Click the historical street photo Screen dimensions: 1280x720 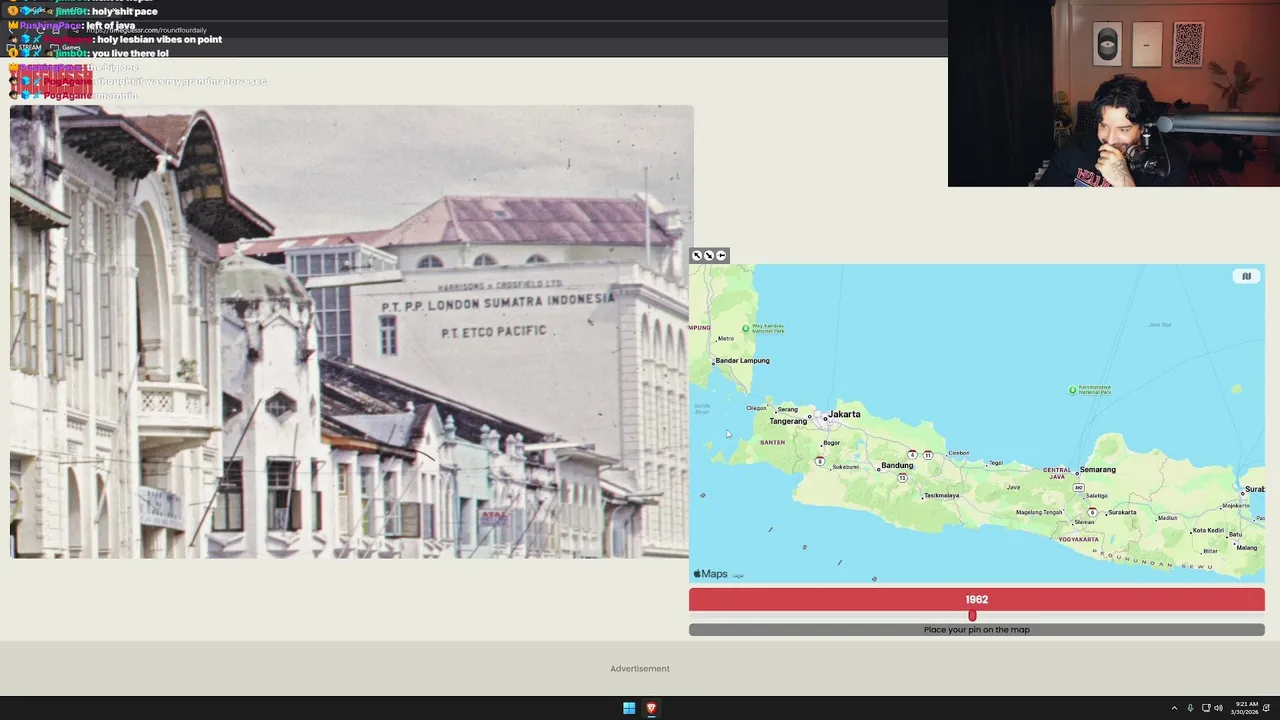[351, 332]
